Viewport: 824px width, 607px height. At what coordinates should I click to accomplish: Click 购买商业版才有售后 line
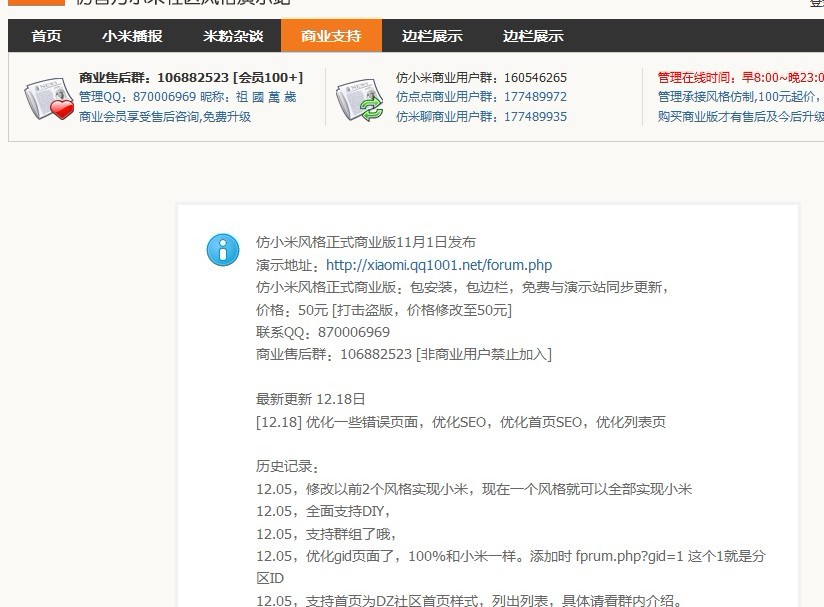coord(740,116)
